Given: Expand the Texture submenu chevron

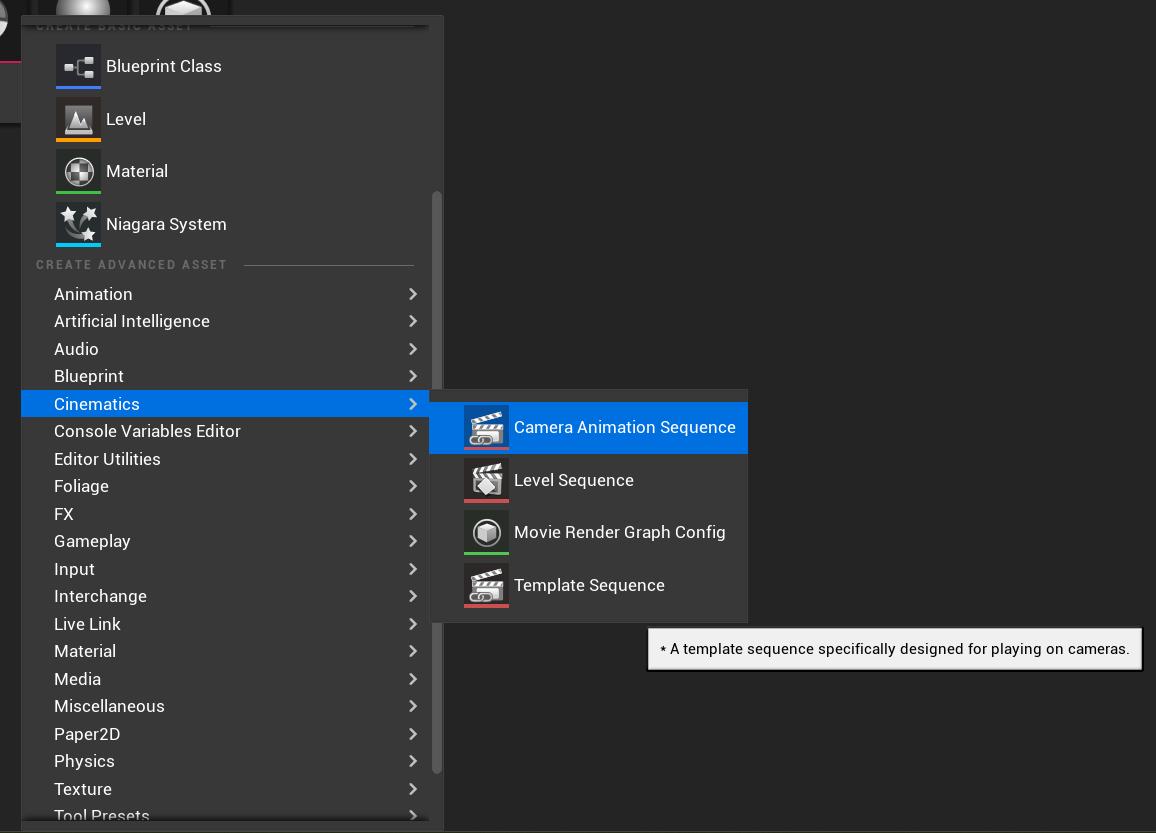Looking at the screenshot, I should tap(412, 789).
